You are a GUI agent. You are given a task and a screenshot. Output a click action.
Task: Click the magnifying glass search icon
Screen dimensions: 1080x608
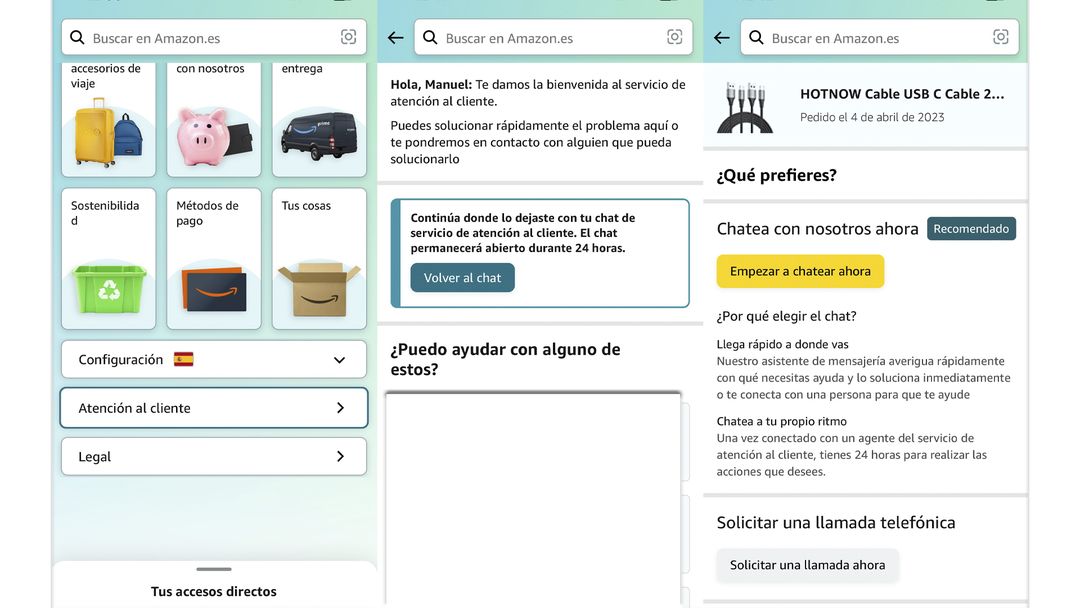point(76,36)
